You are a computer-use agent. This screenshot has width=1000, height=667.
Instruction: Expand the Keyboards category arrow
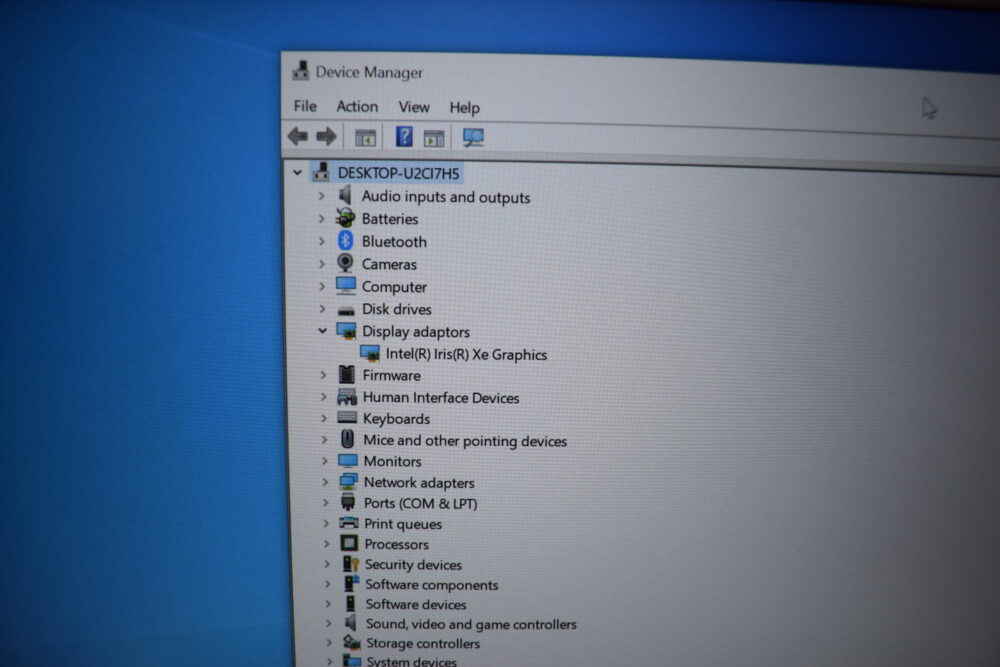pos(324,418)
